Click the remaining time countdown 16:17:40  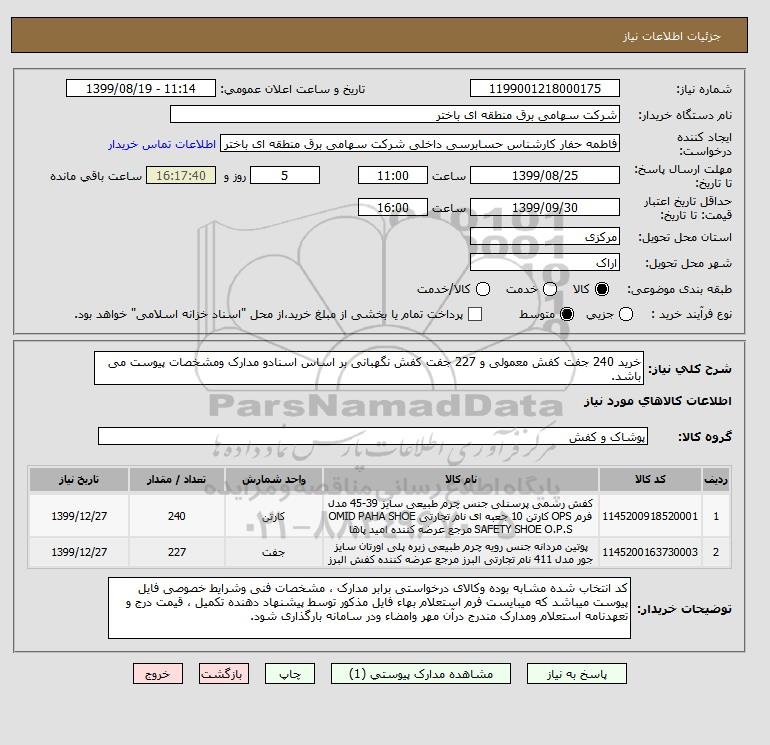pyautogui.click(x=181, y=175)
